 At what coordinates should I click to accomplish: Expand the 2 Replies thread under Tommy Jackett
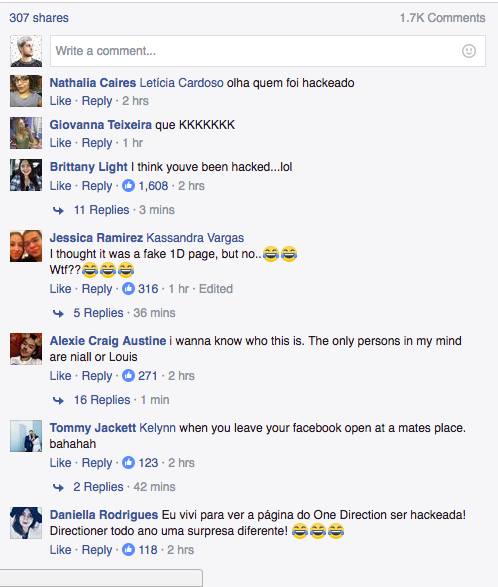pyautogui.click(x=98, y=487)
